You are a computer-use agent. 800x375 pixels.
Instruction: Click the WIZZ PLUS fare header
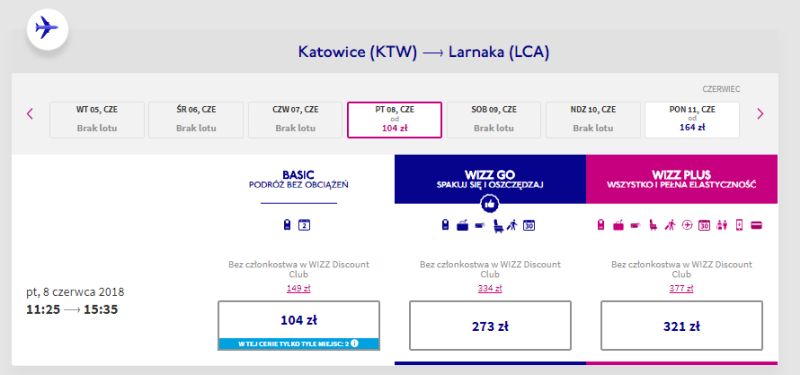682,179
